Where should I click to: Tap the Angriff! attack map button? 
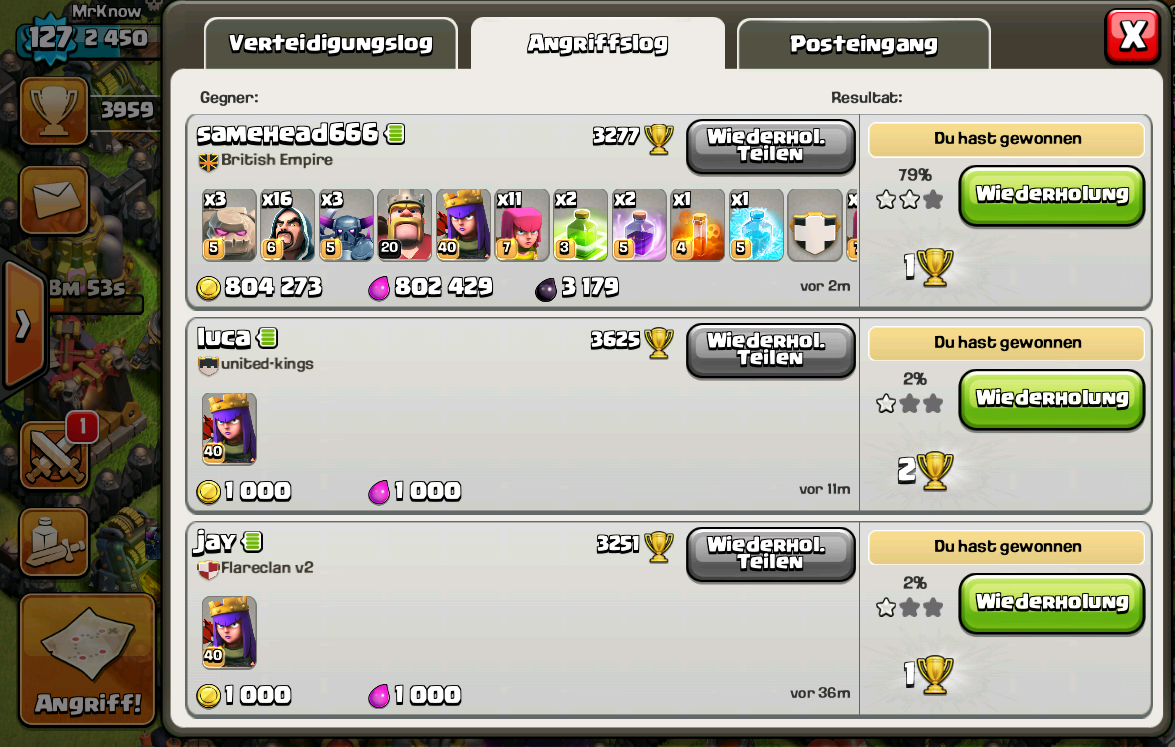[x=88, y=660]
